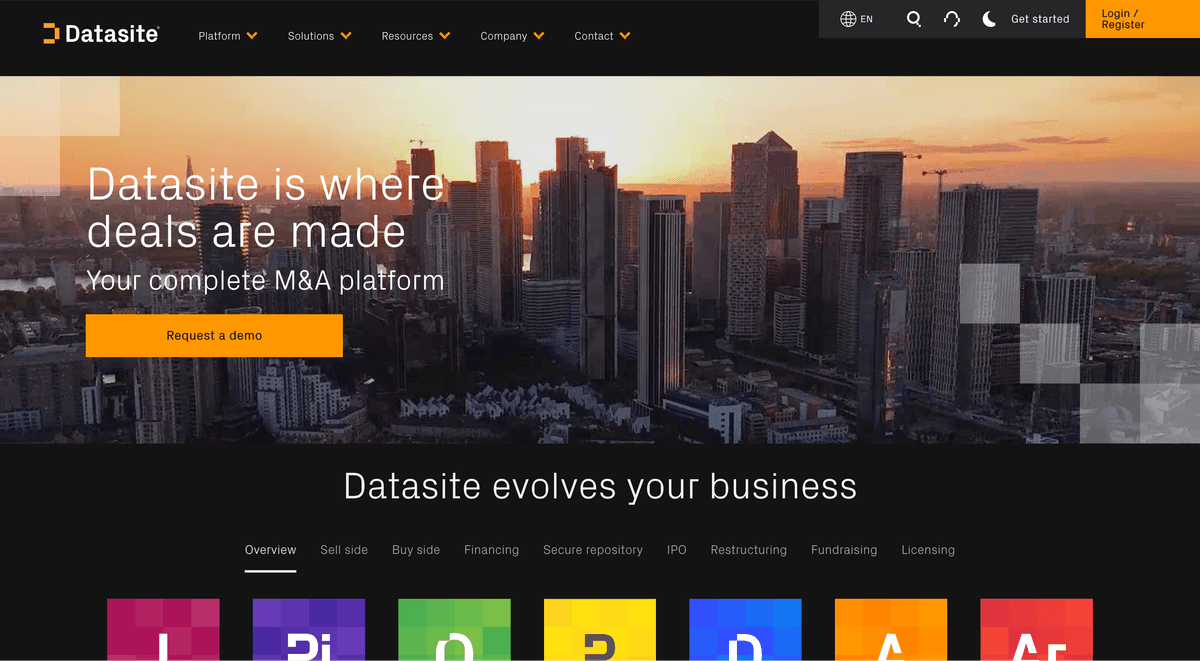The height and width of the screenshot is (661, 1200).
Task: Click the Datasite logo in the header
Action: (x=100, y=33)
